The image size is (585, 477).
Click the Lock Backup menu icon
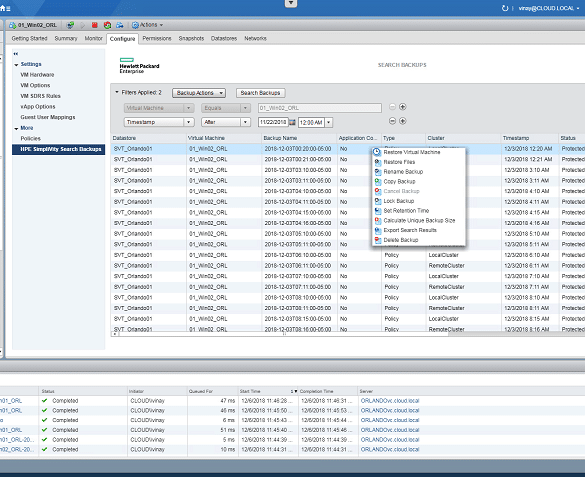(x=378, y=201)
